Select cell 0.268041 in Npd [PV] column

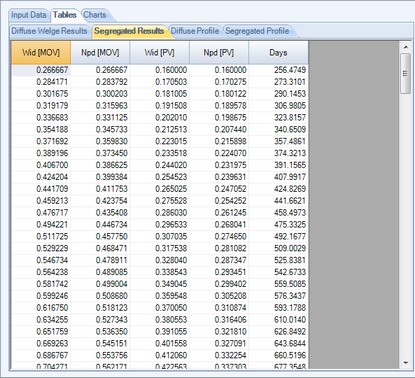pyautogui.click(x=219, y=225)
